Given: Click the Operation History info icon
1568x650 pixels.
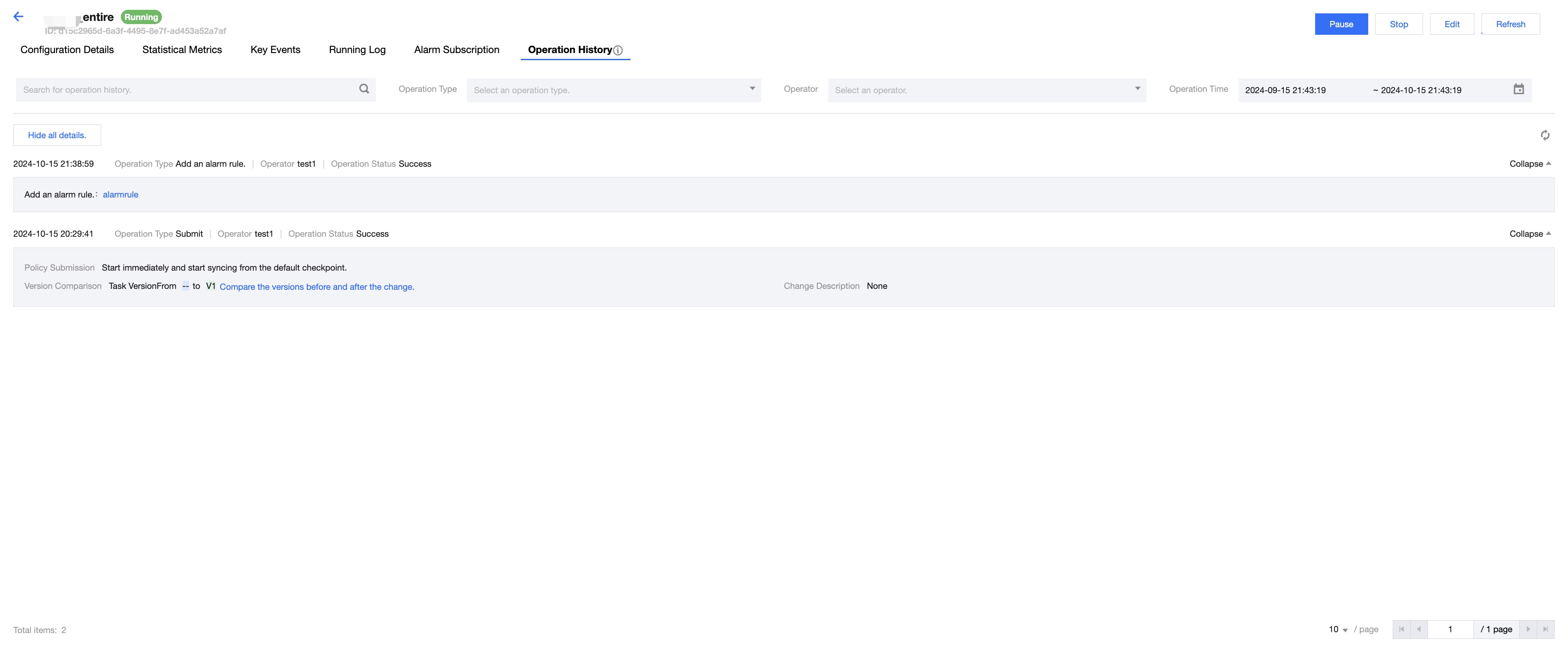Looking at the screenshot, I should [x=619, y=50].
